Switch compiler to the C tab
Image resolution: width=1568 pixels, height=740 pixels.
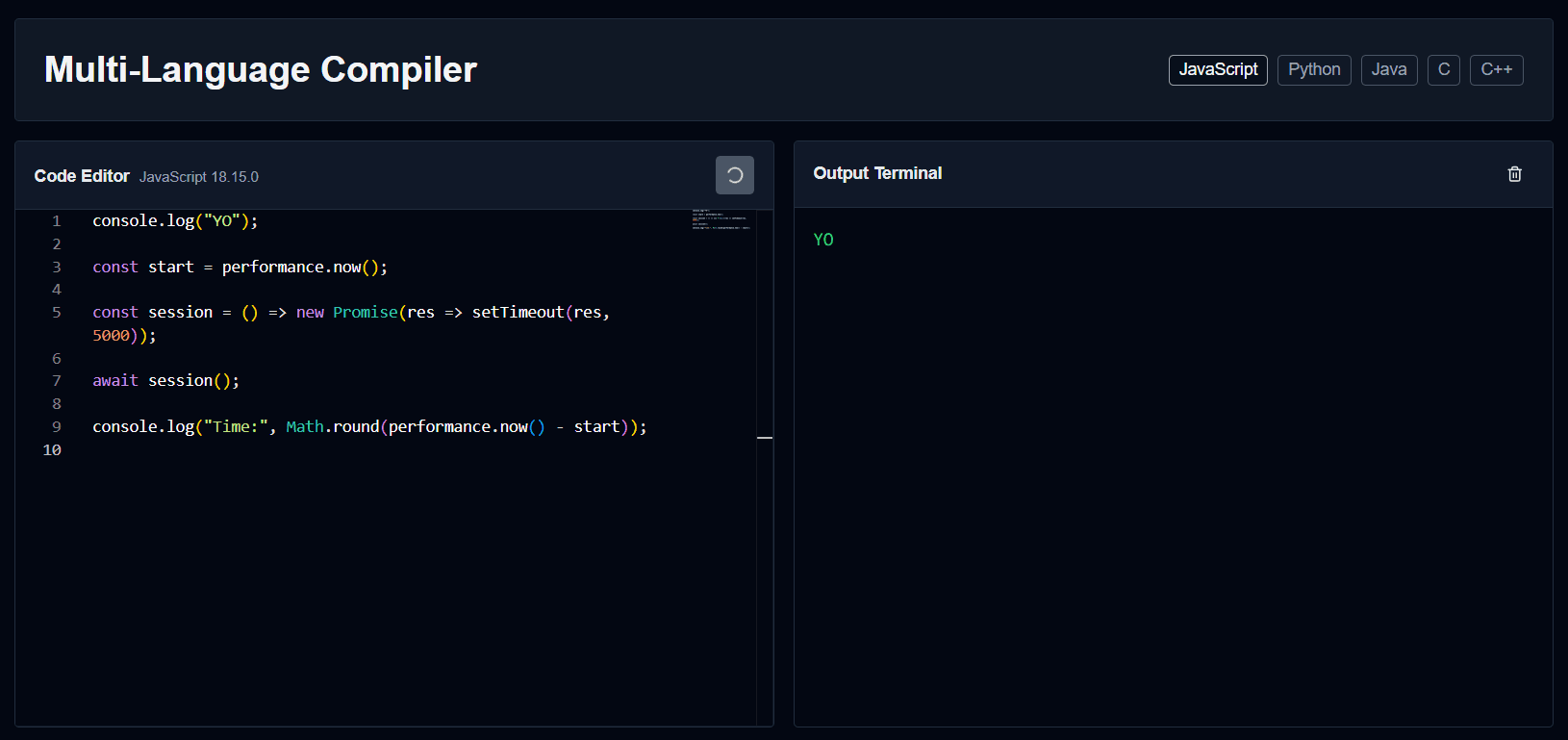1444,70
